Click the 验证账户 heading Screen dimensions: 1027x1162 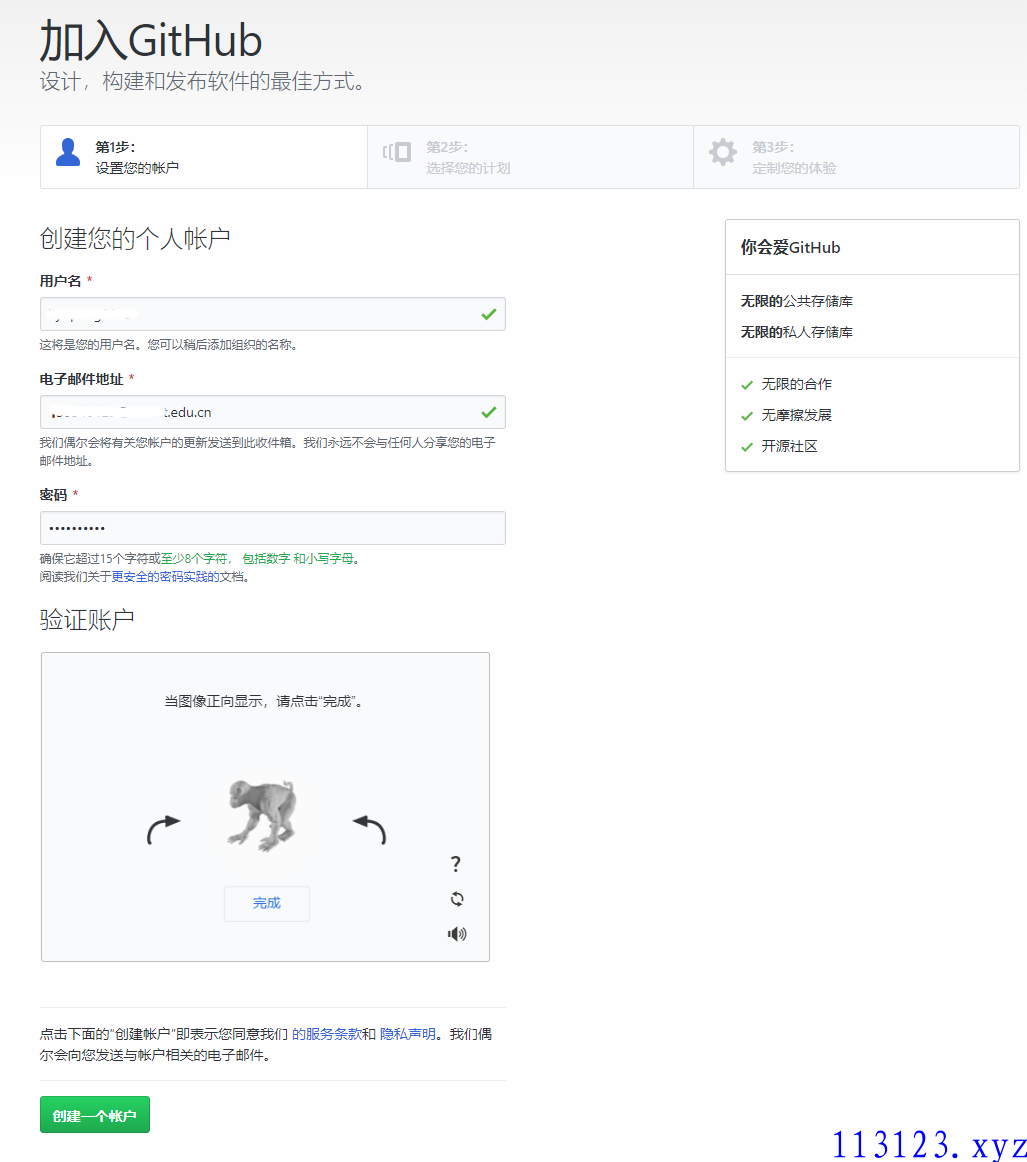coord(87,620)
